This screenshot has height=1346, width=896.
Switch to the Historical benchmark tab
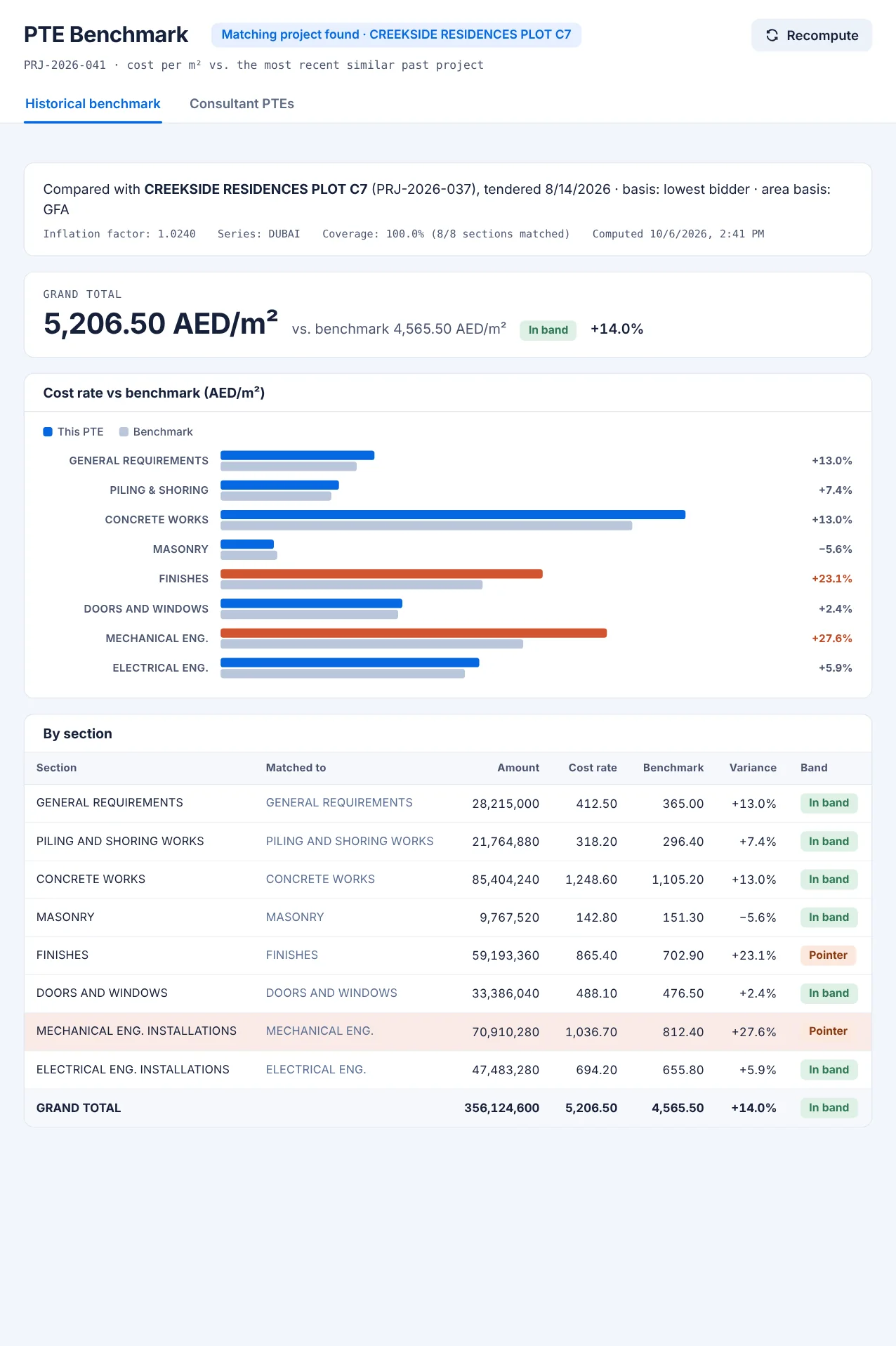point(93,104)
